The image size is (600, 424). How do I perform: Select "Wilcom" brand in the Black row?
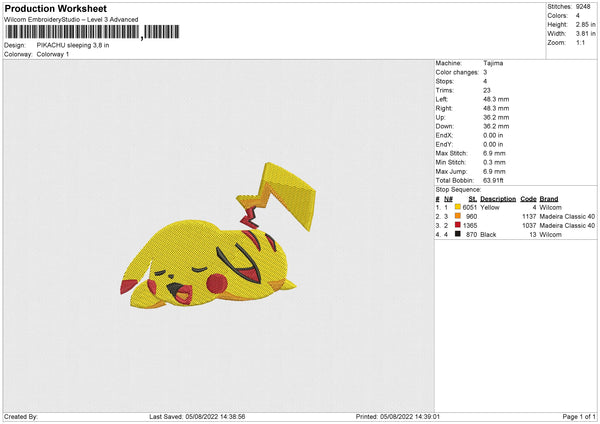[551, 234]
